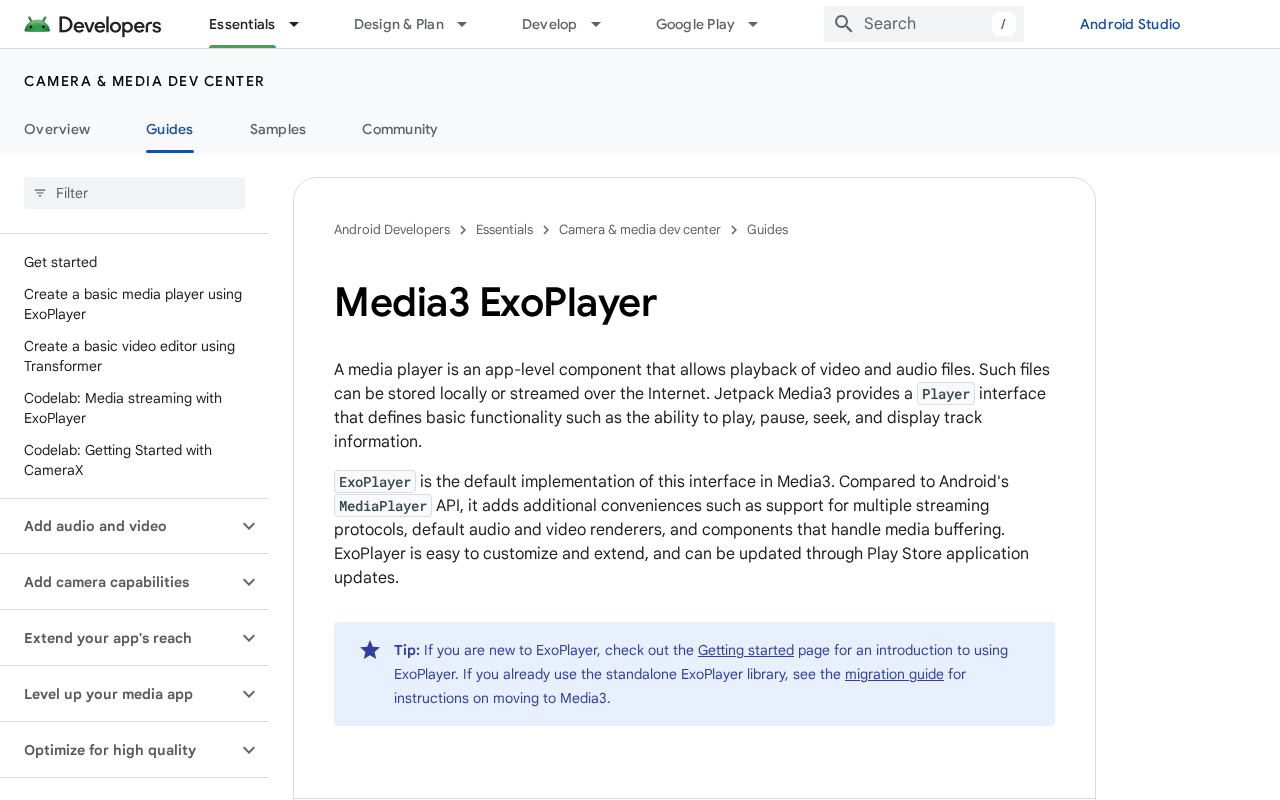Click the filter lines icon in sidebar
Viewport: 1280px width, 800px height.
pyautogui.click(x=40, y=193)
